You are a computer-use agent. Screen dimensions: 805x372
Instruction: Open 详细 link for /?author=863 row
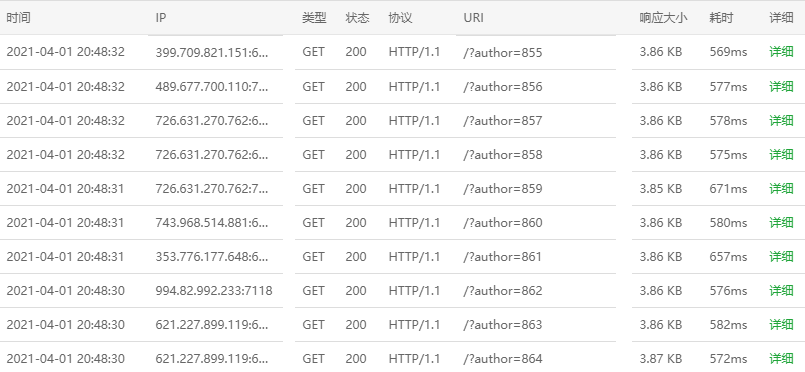coord(781,324)
